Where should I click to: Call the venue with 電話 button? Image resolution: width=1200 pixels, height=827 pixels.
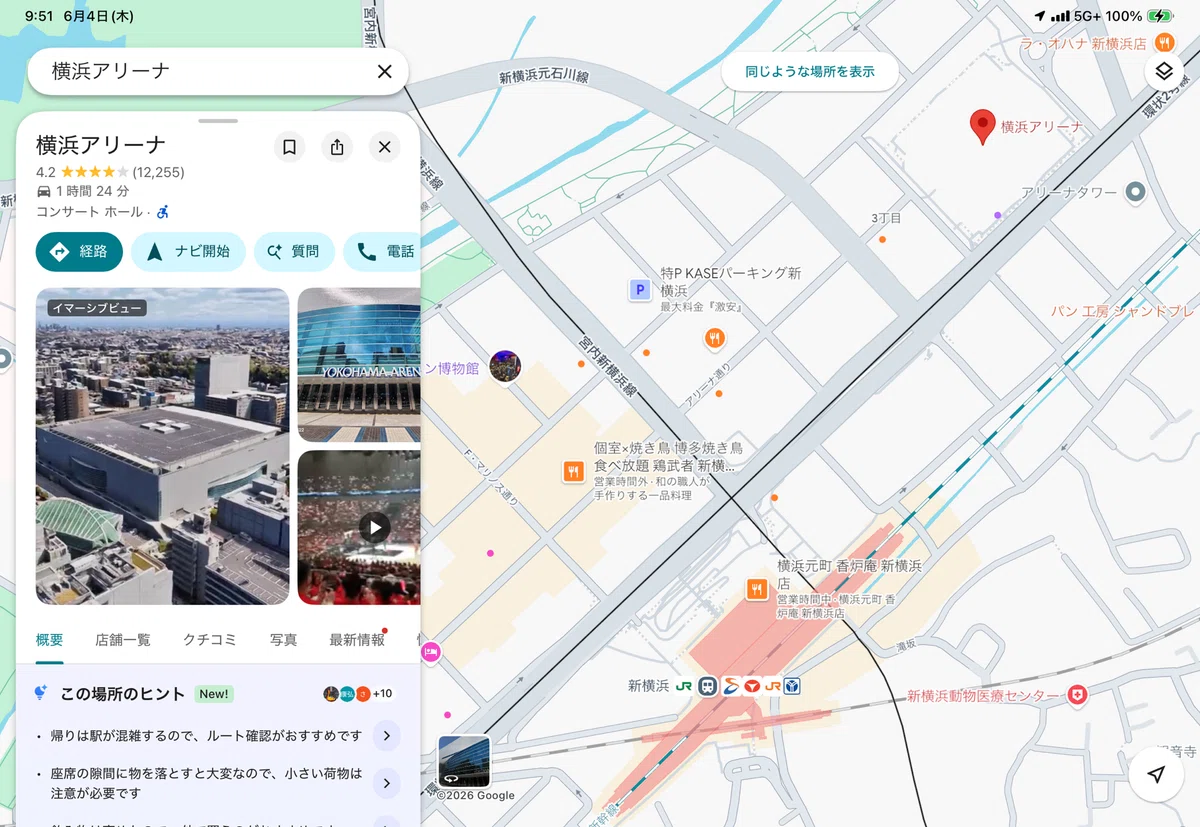[x=382, y=252]
